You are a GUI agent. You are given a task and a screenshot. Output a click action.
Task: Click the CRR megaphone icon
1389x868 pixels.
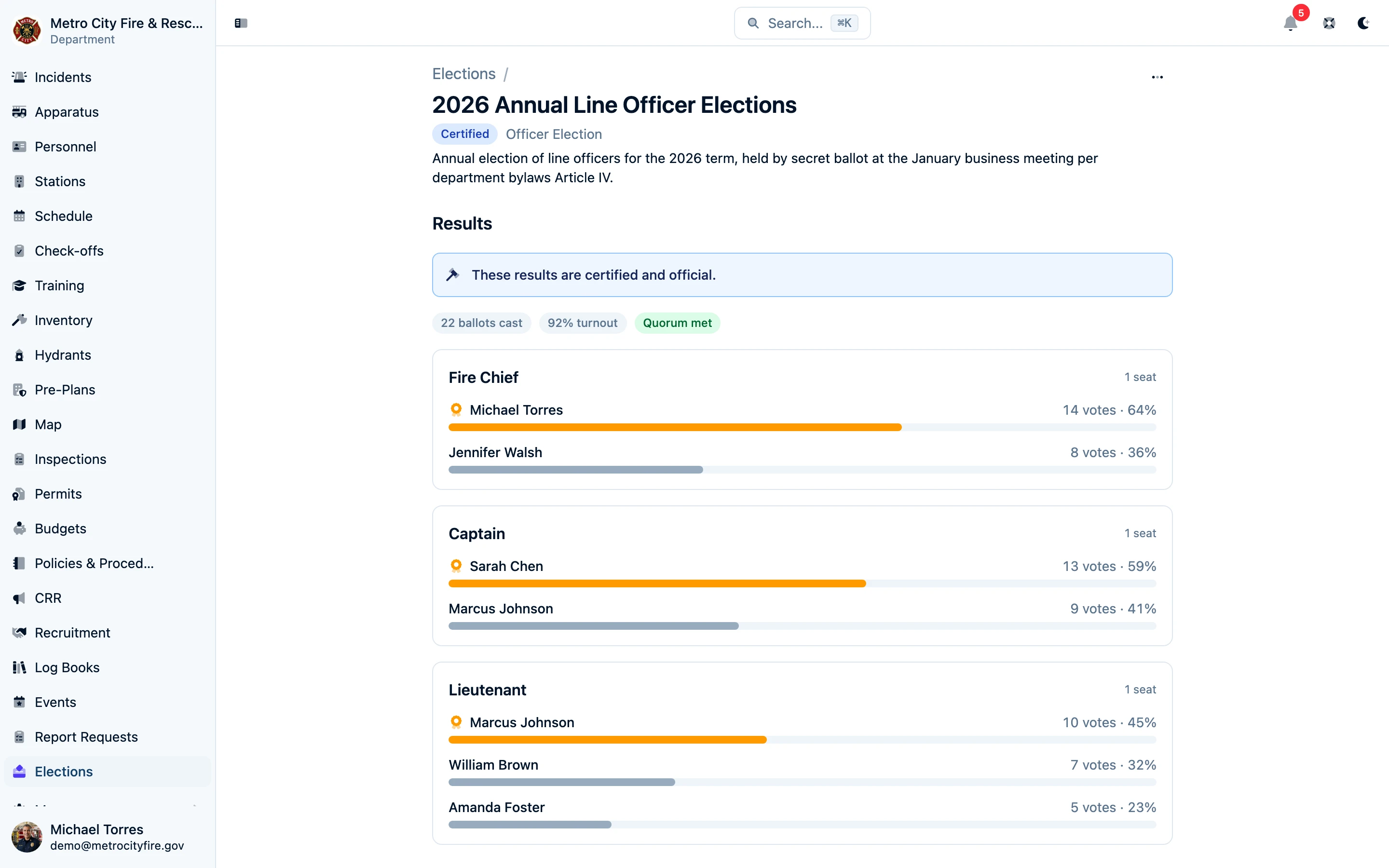point(19,598)
